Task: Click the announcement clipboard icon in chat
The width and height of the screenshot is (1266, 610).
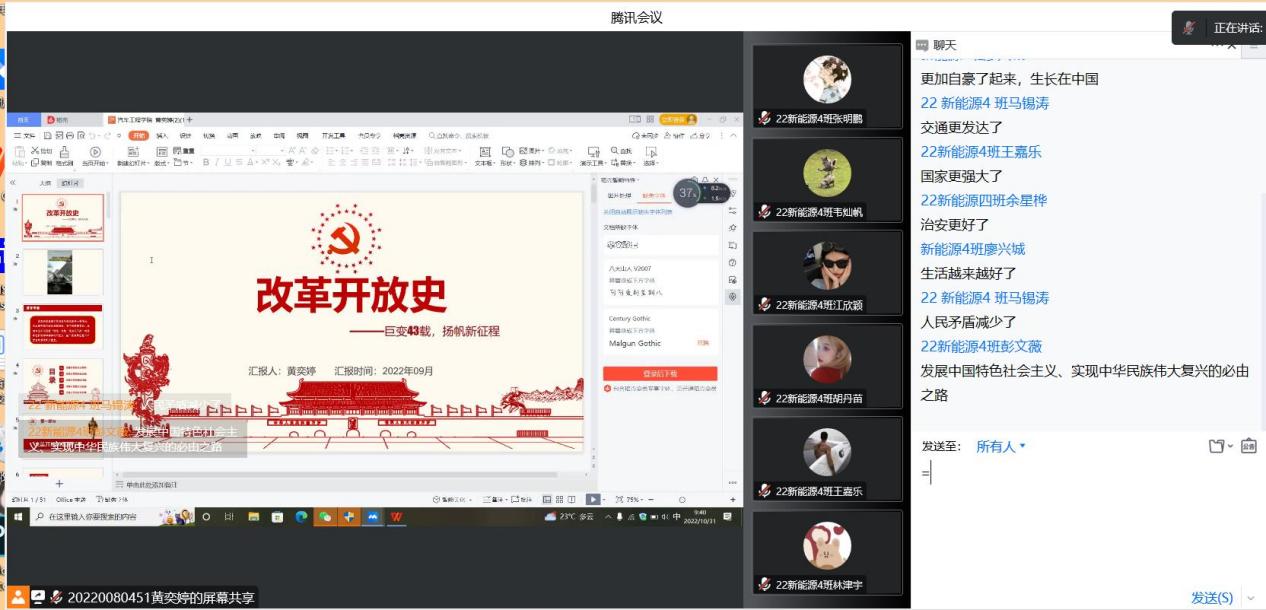Action: click(x=1248, y=446)
